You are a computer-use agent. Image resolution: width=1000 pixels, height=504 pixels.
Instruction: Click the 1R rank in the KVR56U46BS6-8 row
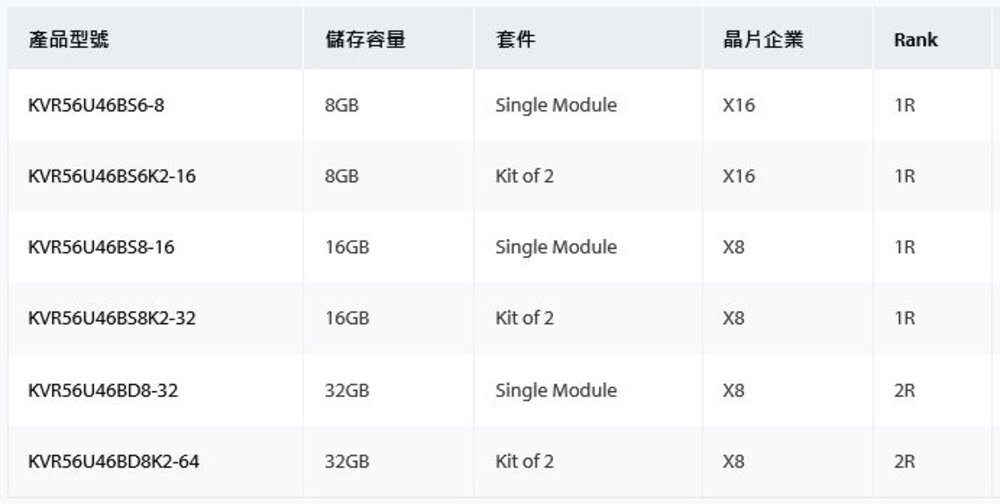(x=904, y=105)
